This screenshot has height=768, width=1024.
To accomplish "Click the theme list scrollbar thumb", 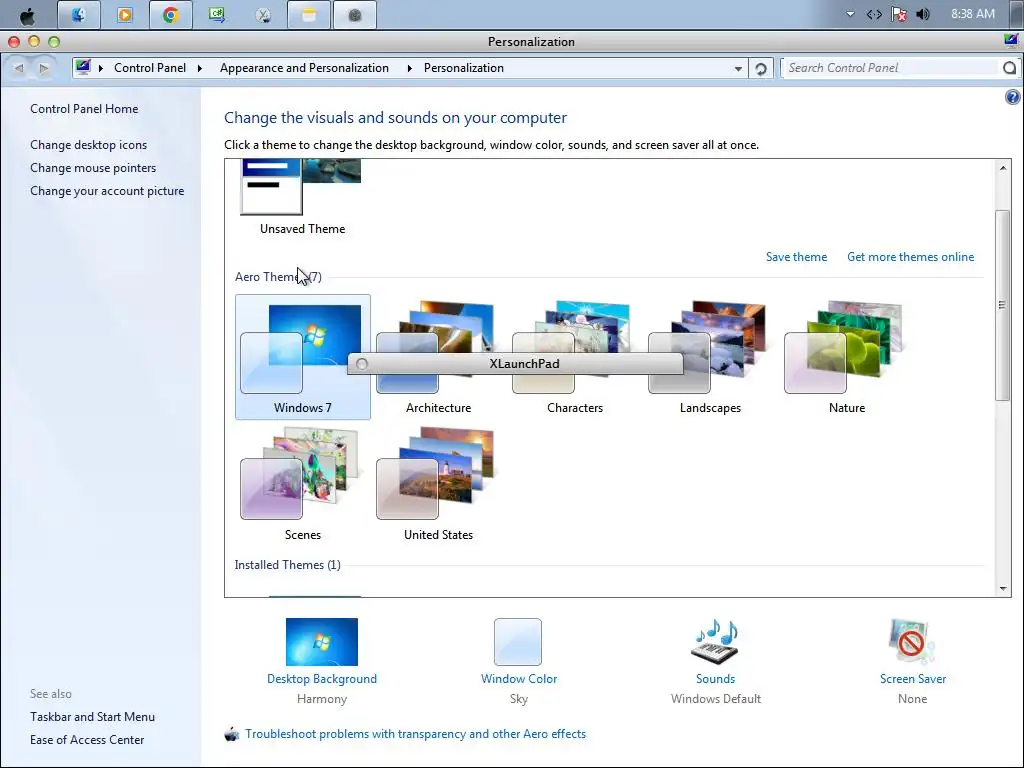I will tap(1002, 305).
